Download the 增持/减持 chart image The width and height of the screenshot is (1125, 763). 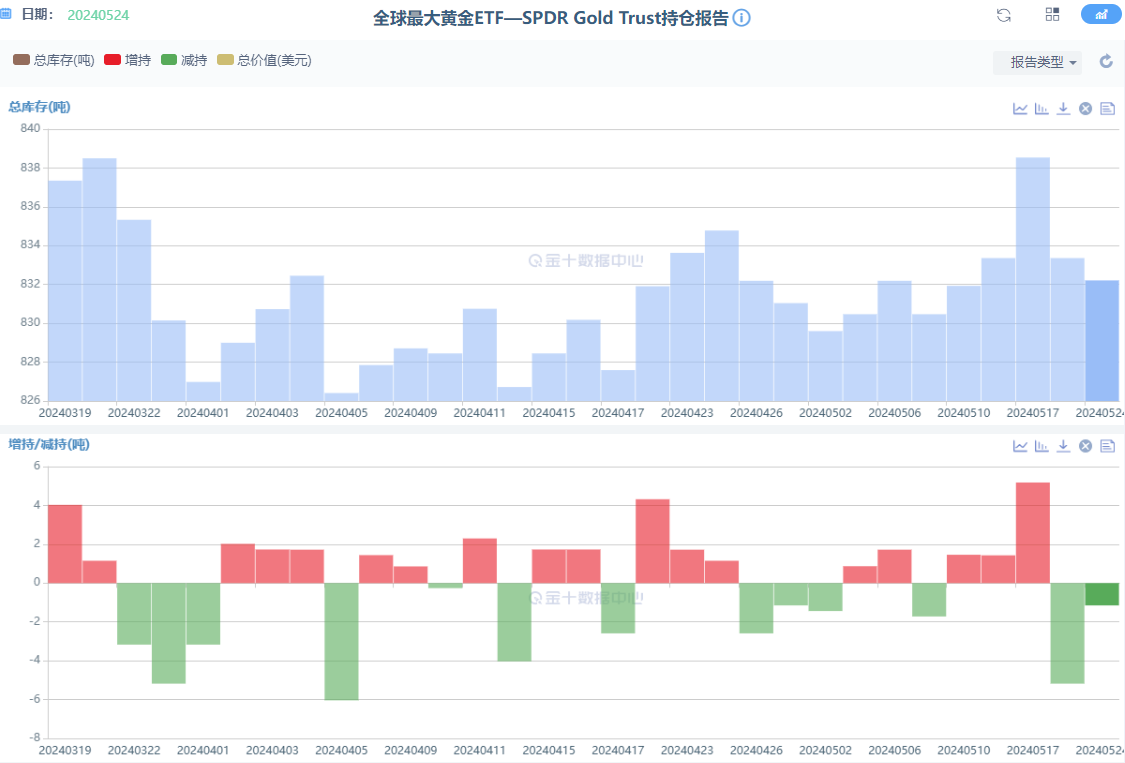coord(1063,446)
